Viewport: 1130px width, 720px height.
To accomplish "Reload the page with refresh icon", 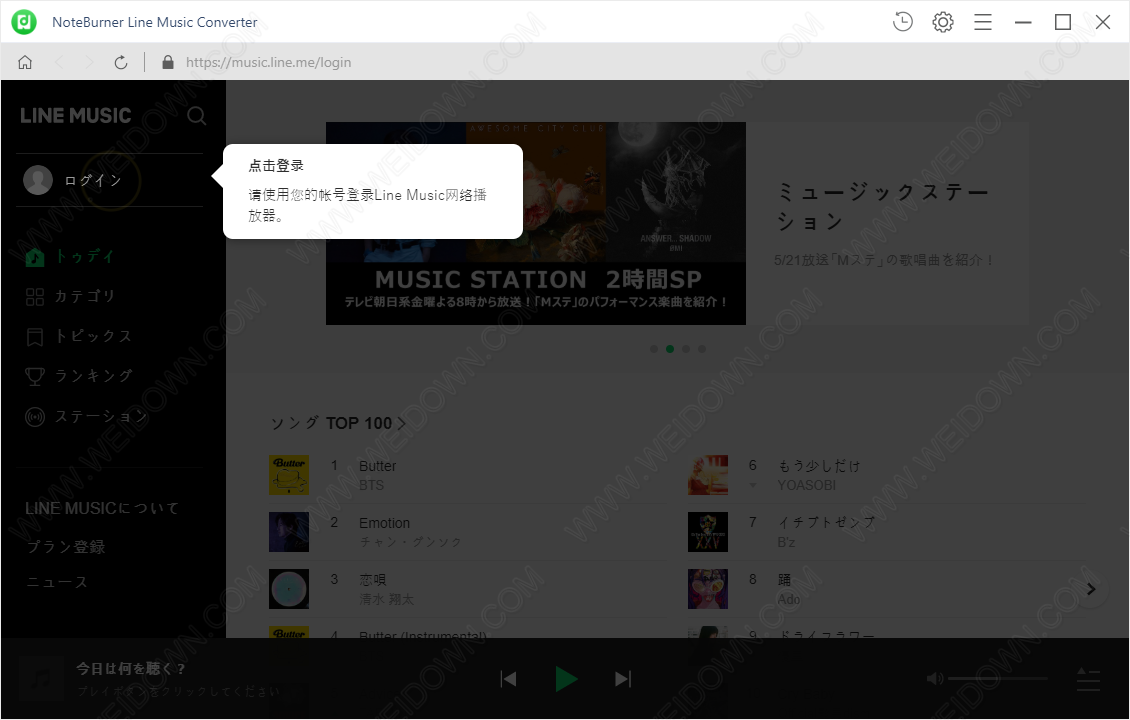I will coord(121,62).
